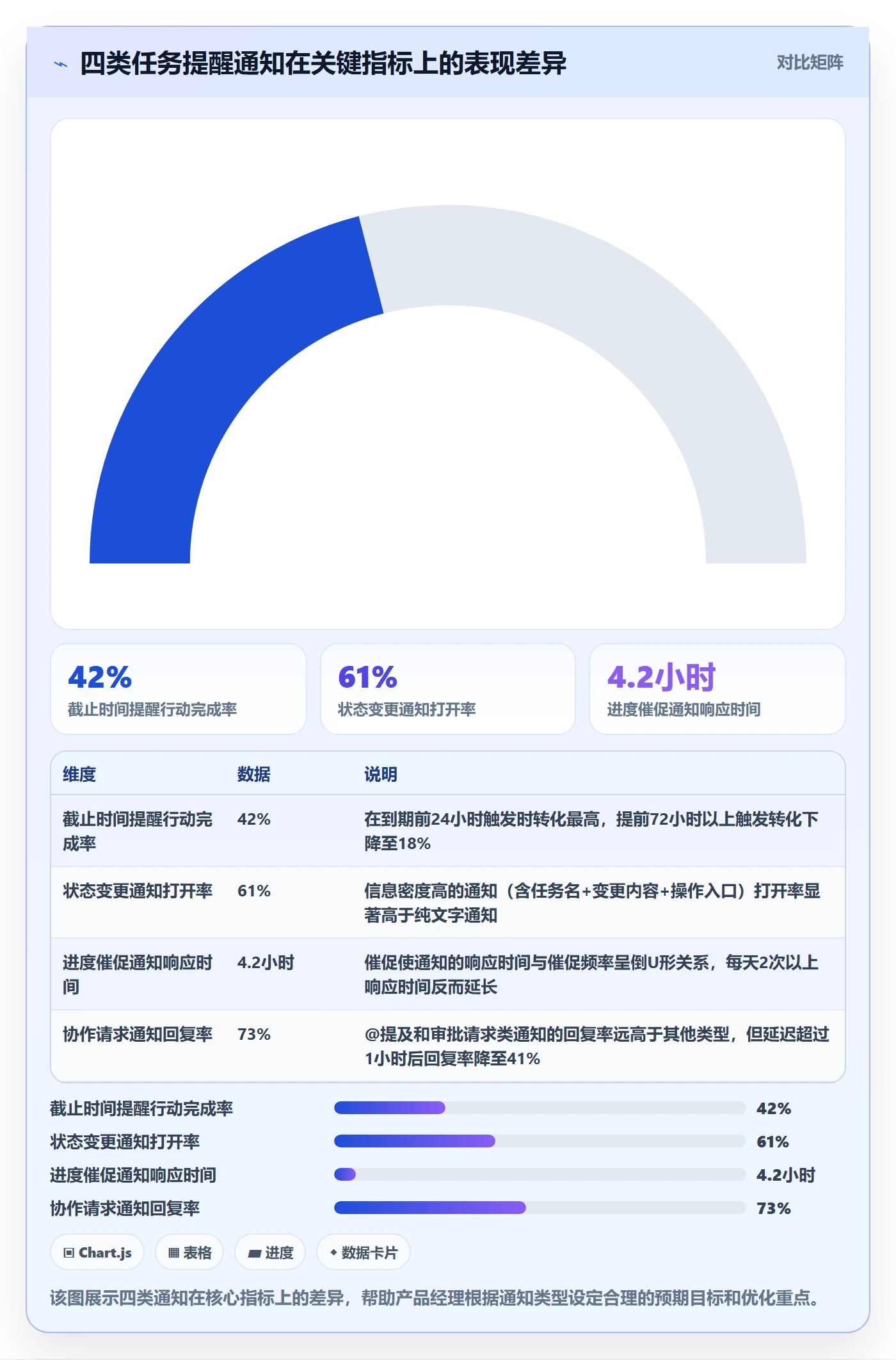
Task: Click progress bar for 协作请求通知回复率
Action: tap(540, 1208)
